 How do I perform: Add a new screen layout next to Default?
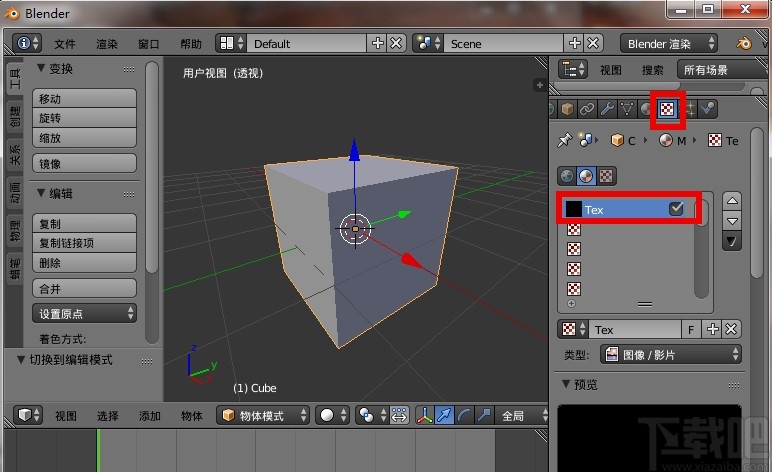(x=377, y=43)
